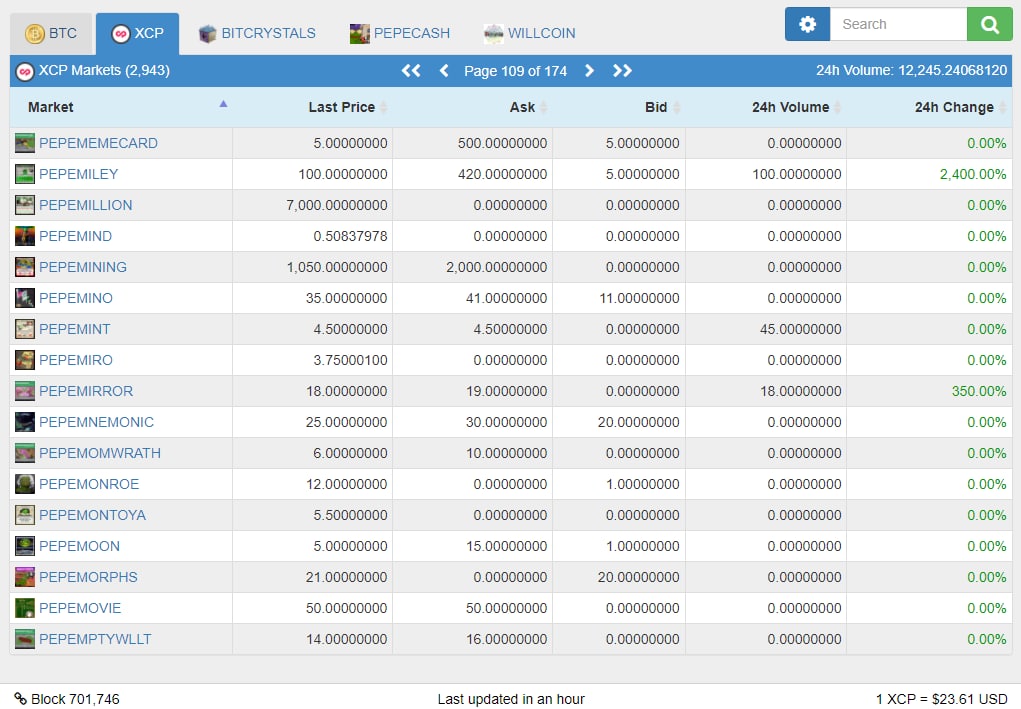Click the PEPEMOVIE thumbnail icon
Screen dimensions: 1021x709
pyautogui.click(x=25, y=608)
